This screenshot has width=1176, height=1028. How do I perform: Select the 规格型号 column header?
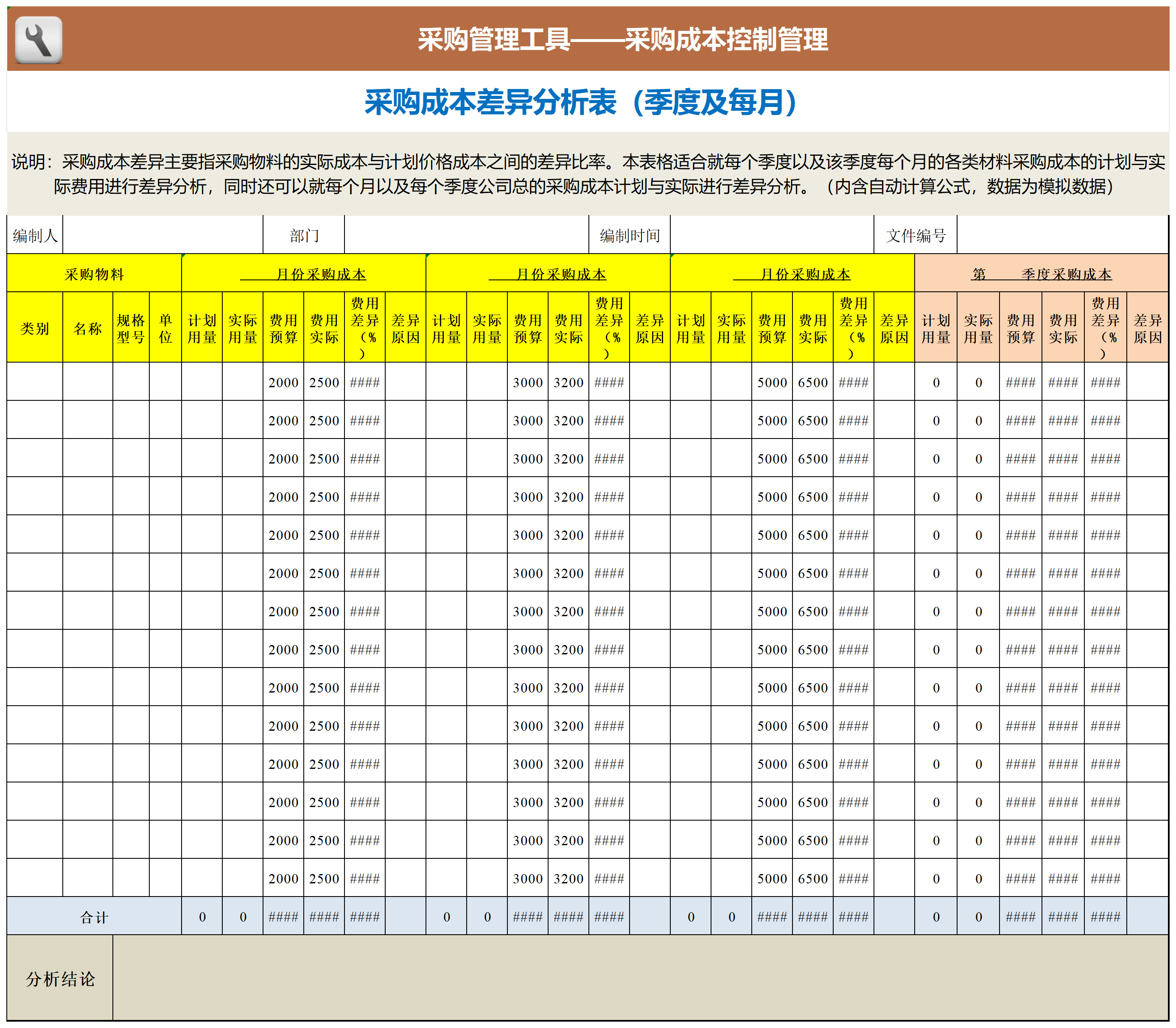point(131,327)
